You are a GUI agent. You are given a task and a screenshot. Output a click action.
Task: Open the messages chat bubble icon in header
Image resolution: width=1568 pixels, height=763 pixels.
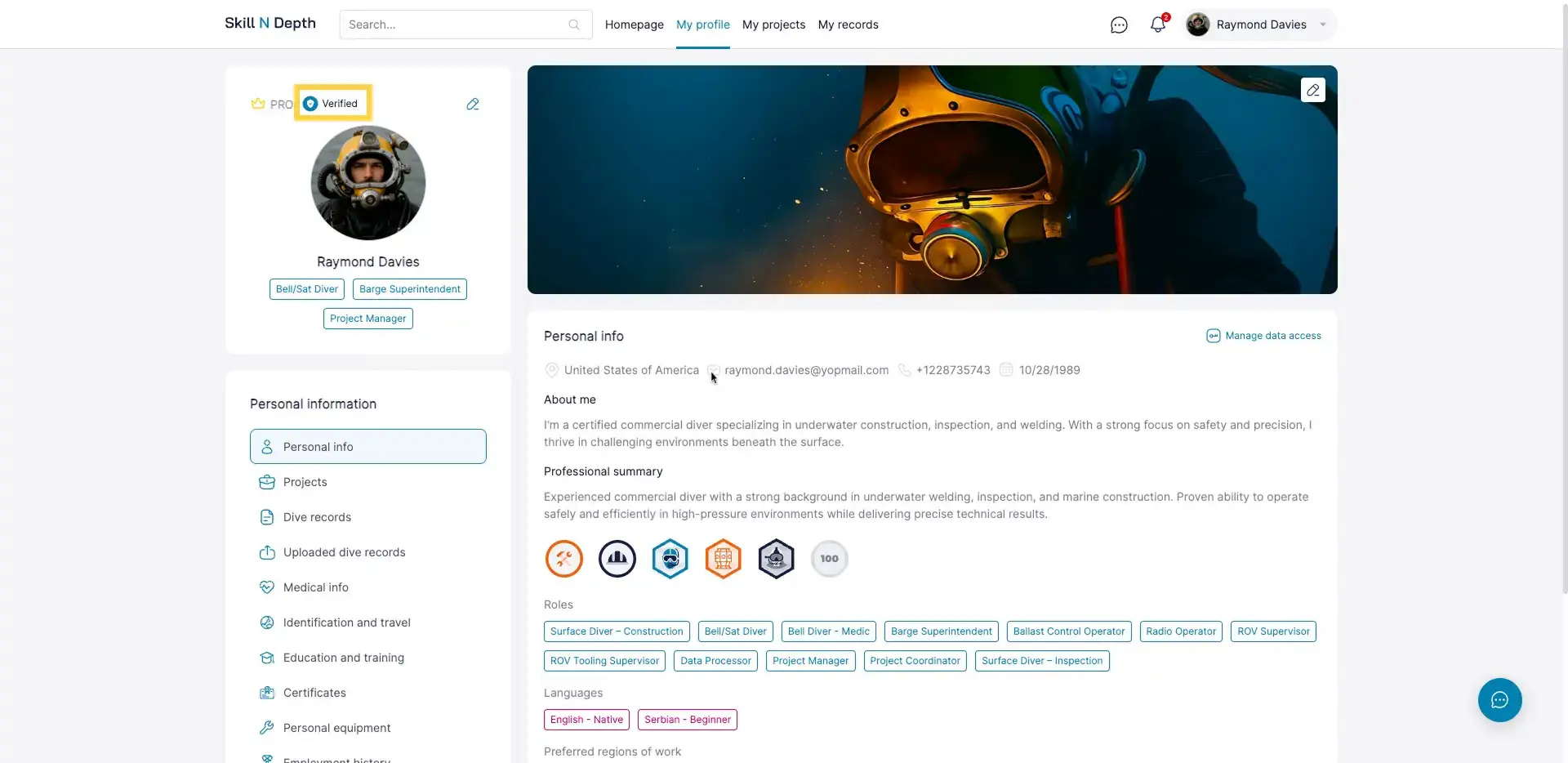(1119, 25)
